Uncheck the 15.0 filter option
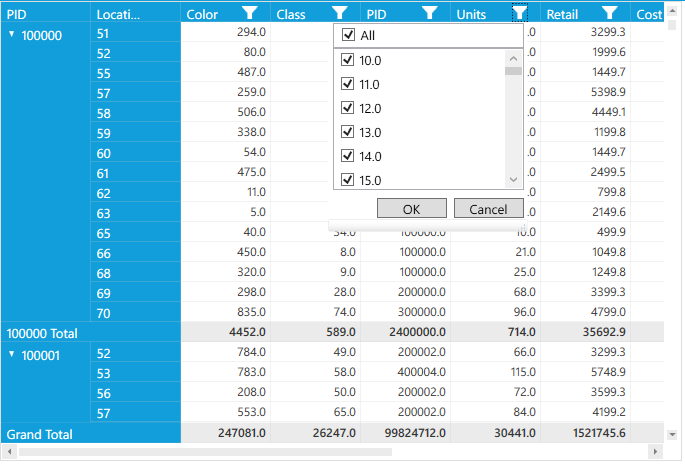Viewport: 685px width, 466px height. click(348, 180)
